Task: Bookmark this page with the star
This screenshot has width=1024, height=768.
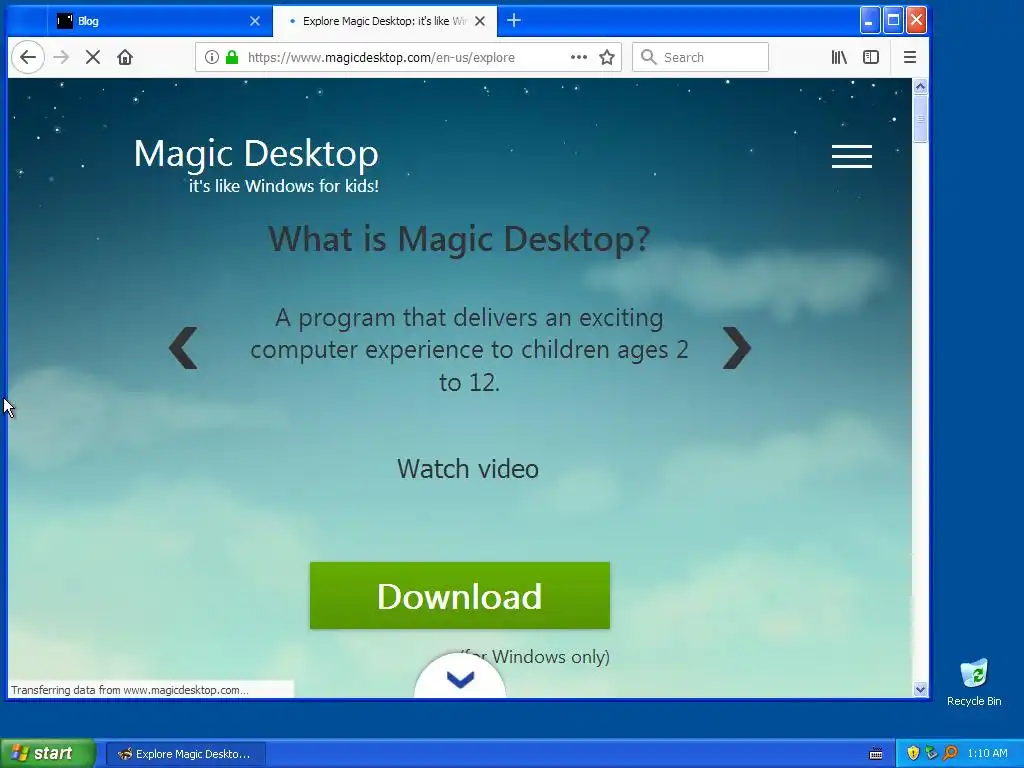Action: pos(607,57)
